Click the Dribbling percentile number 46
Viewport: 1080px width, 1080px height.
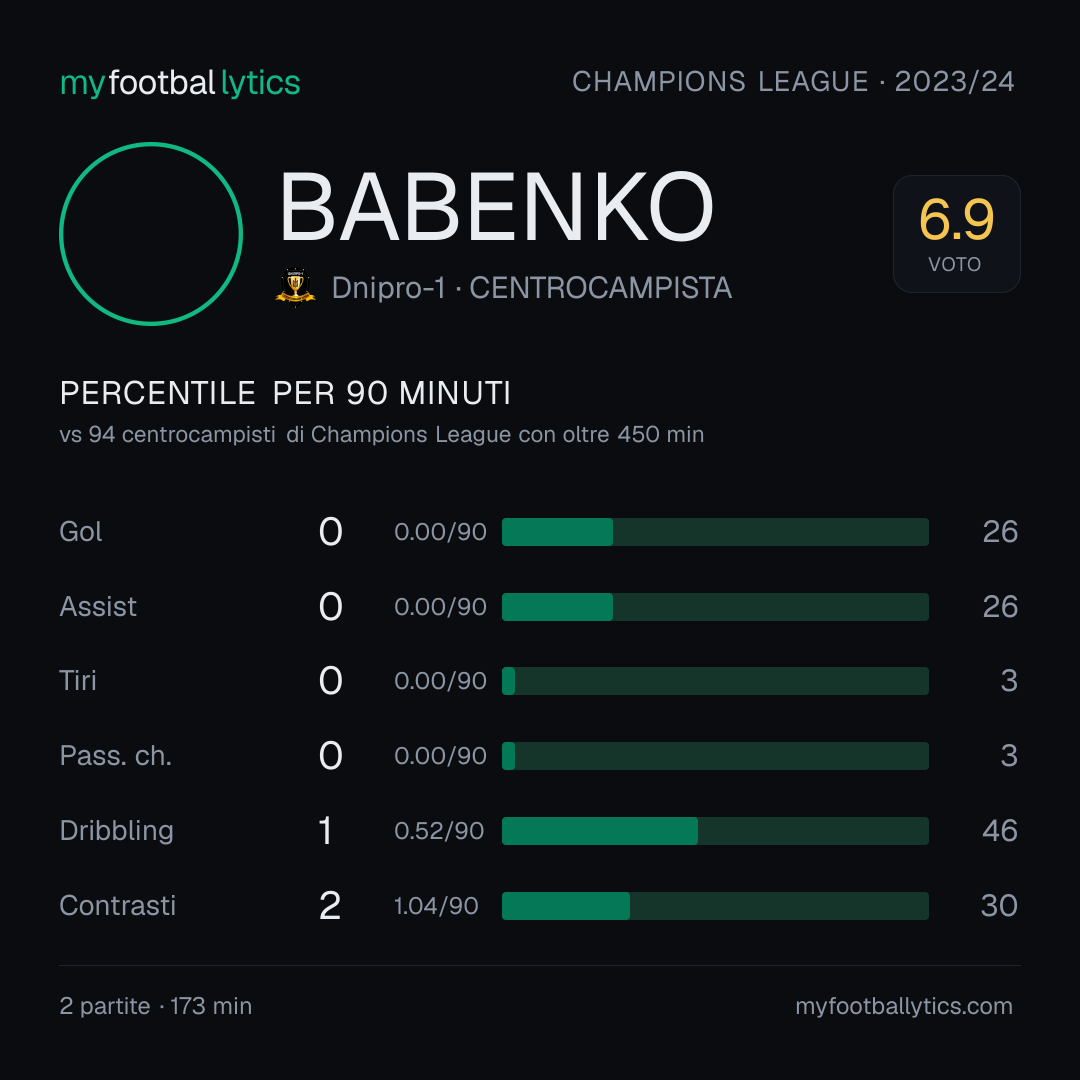pyautogui.click(x=999, y=831)
